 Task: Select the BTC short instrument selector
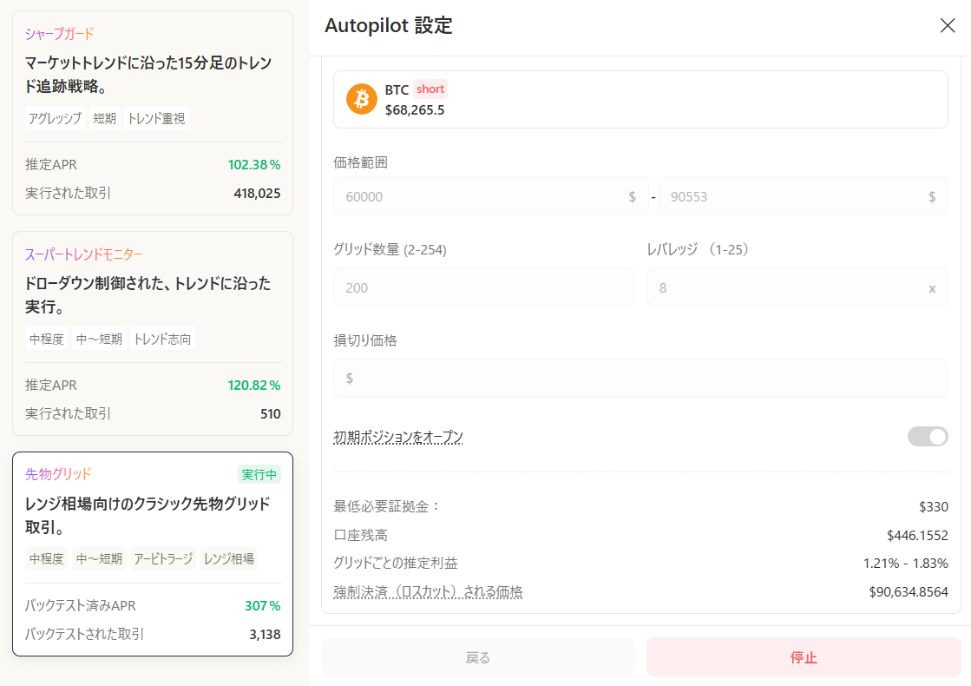pos(640,99)
